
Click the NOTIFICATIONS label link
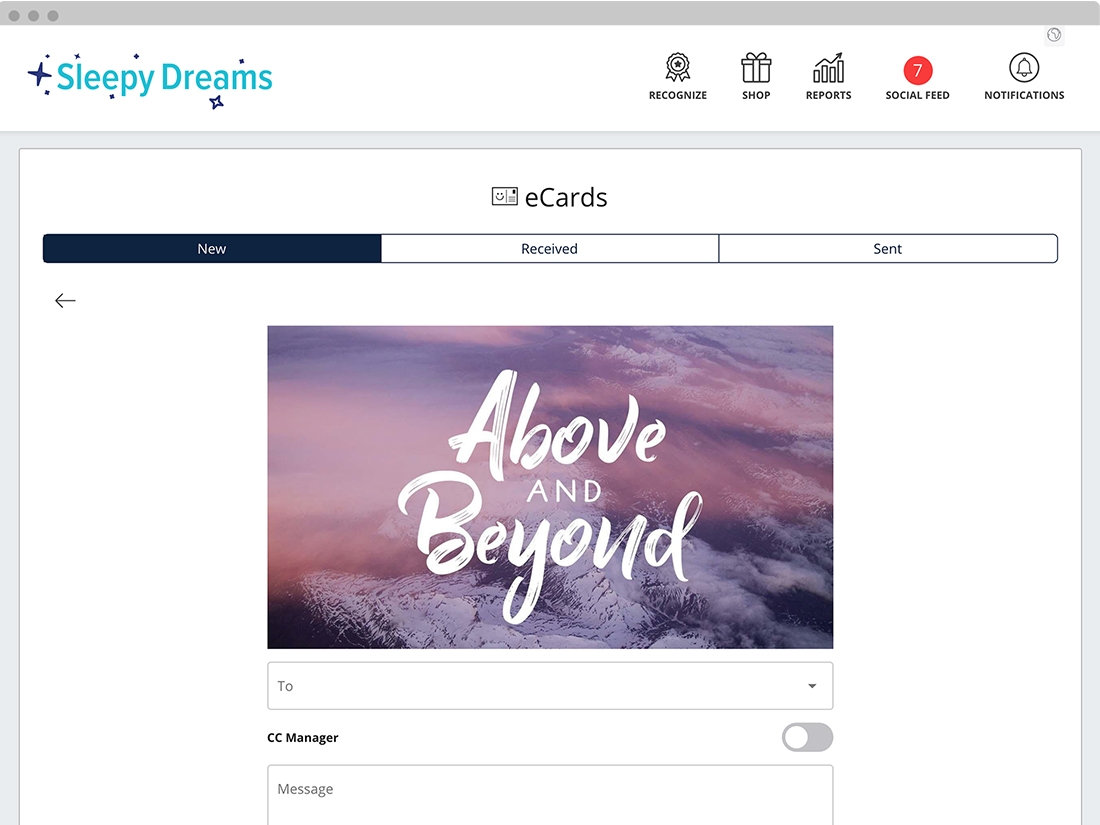pos(1024,95)
